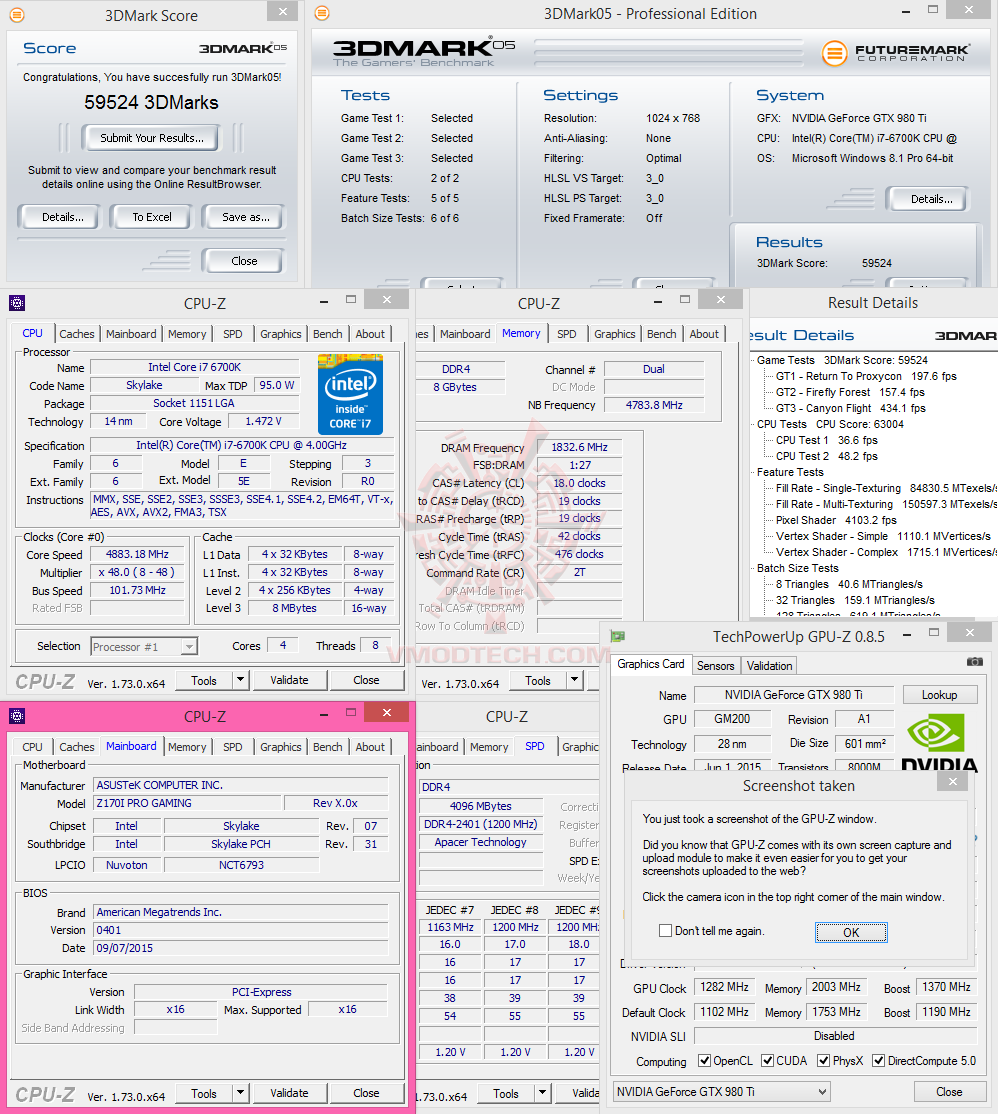
Task: Click the NB Frequency value 4783.8 MHz
Action: tap(653, 405)
